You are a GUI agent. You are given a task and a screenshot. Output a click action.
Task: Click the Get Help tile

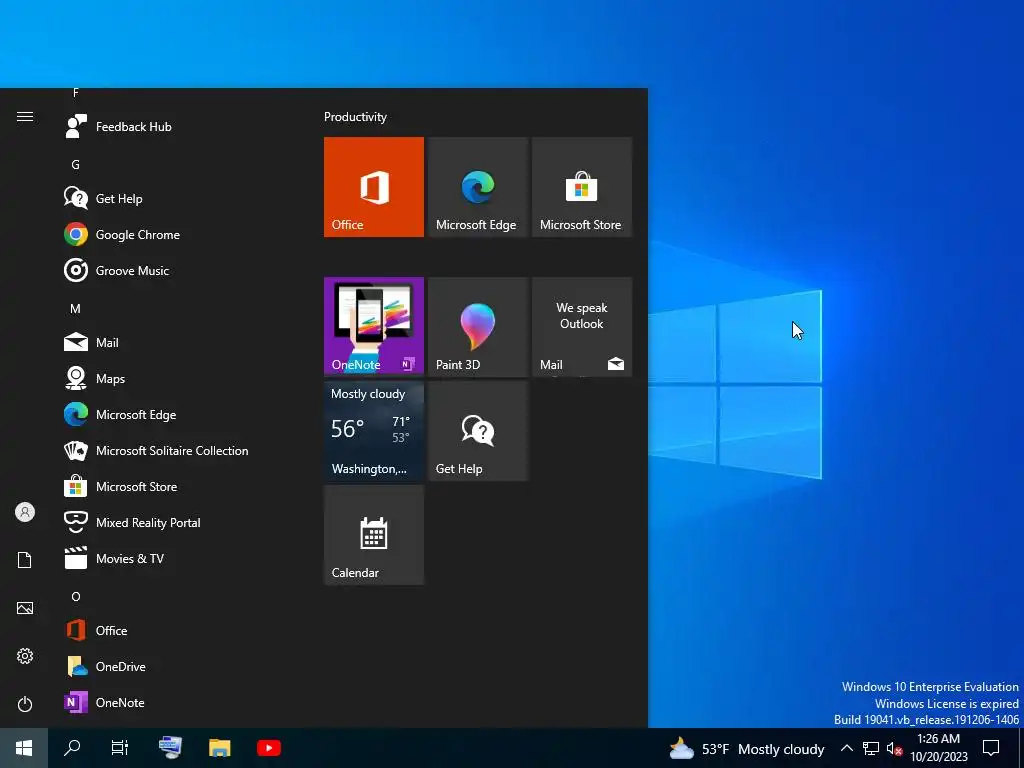(x=477, y=431)
